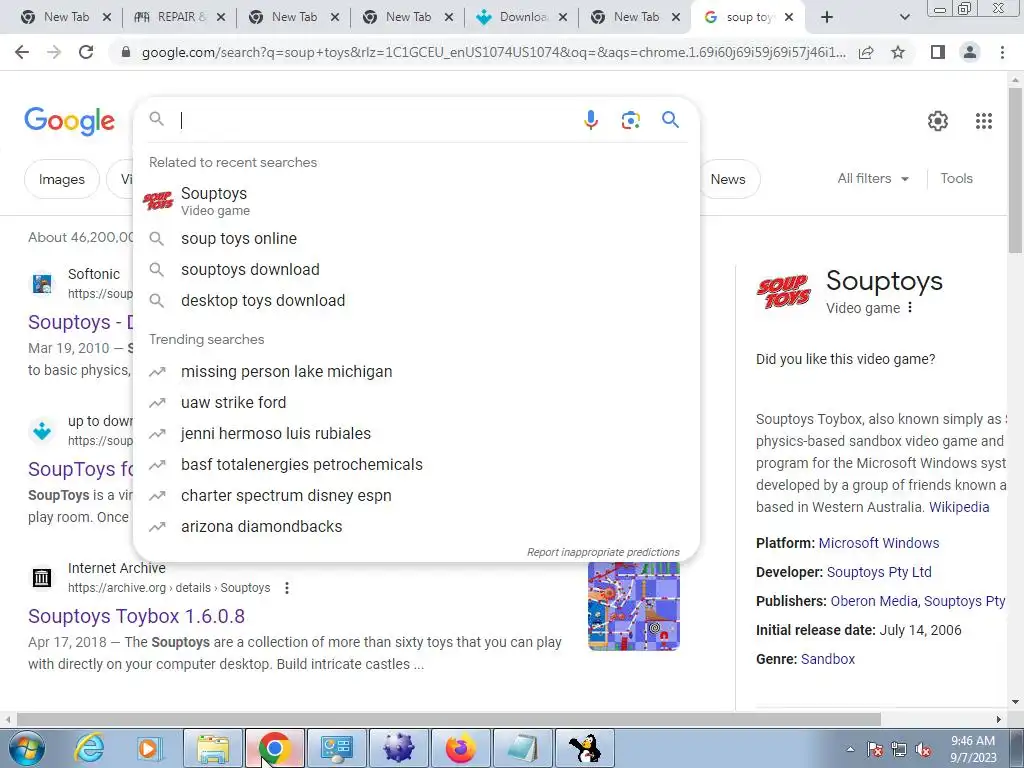1024x768 pixels.
Task: Open the Wikipedia link in knowledge panel
Action: [x=959, y=507]
